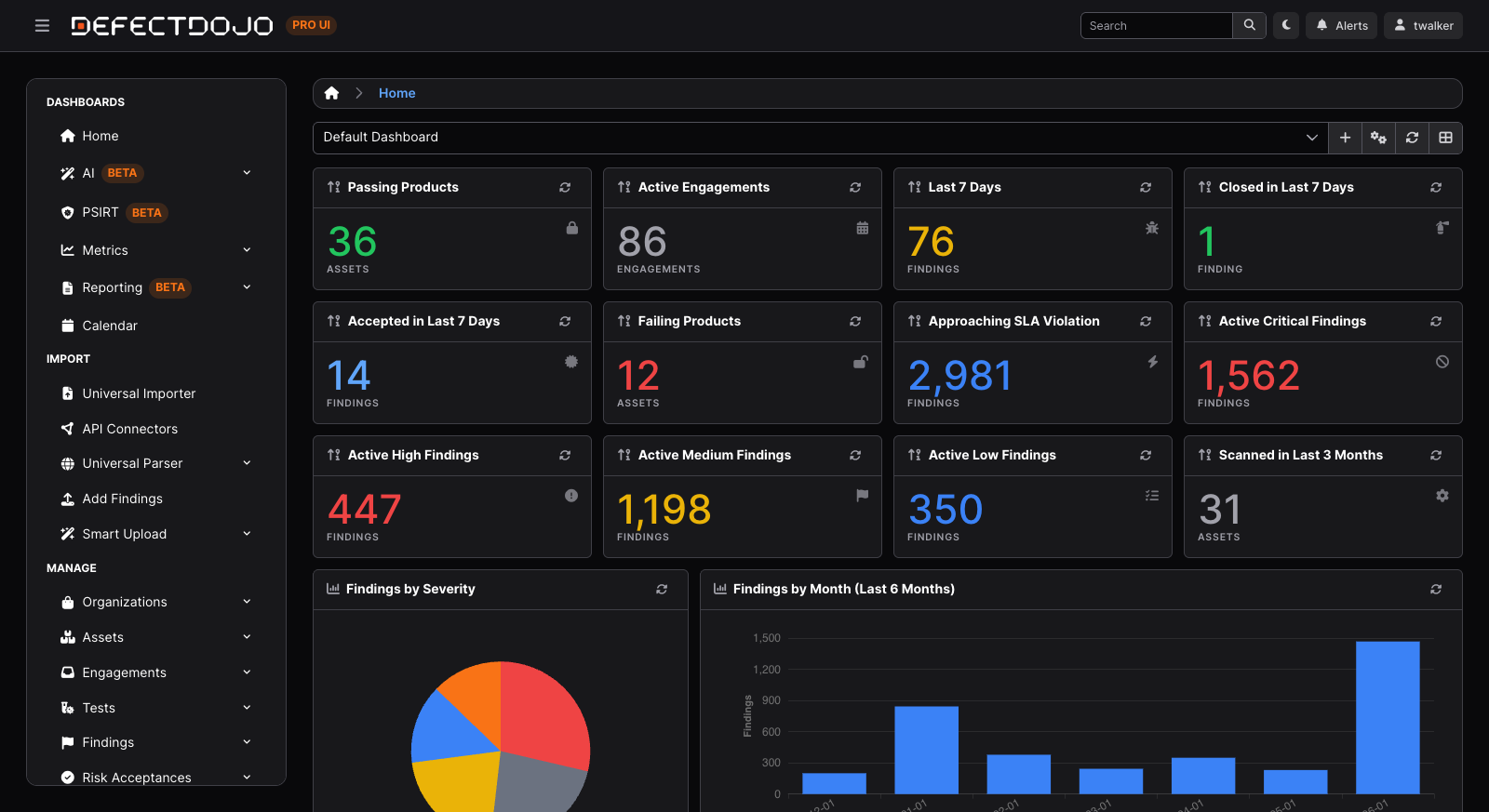Screen dimensions: 1489x812
Task: Open the Default Dashboard dropdown
Action: (820, 138)
